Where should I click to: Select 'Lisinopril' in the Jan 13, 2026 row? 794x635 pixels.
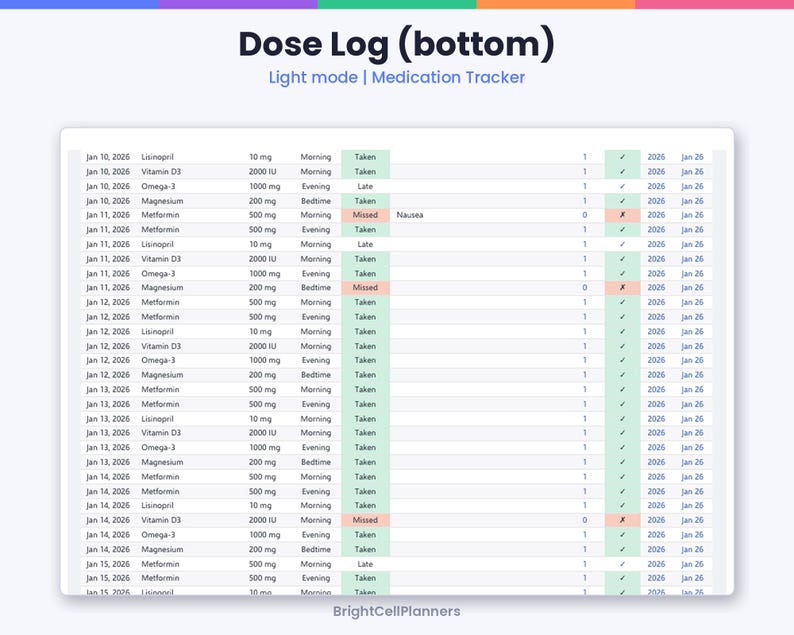[157, 419]
